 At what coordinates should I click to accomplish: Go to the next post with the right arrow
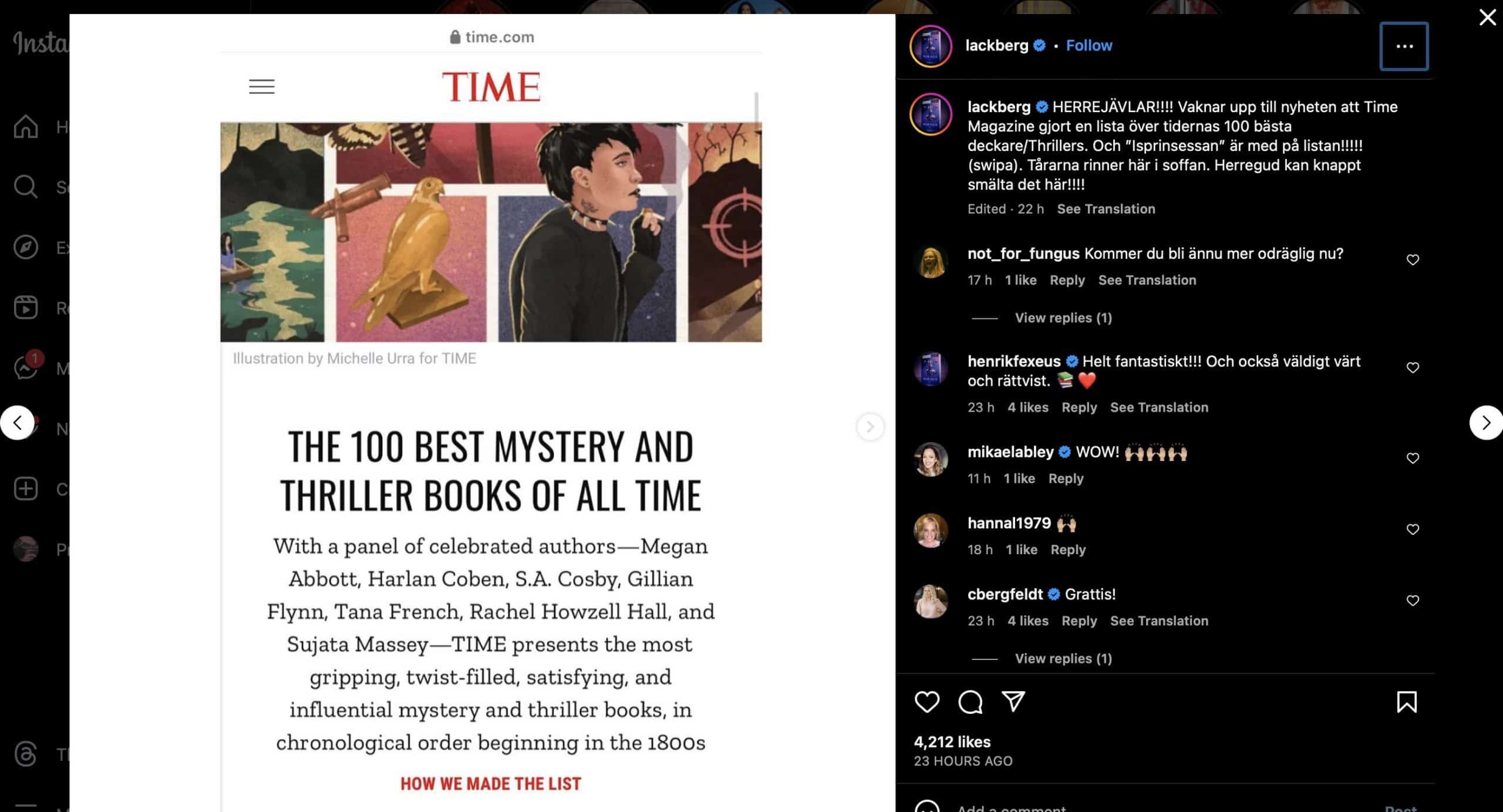1485,423
